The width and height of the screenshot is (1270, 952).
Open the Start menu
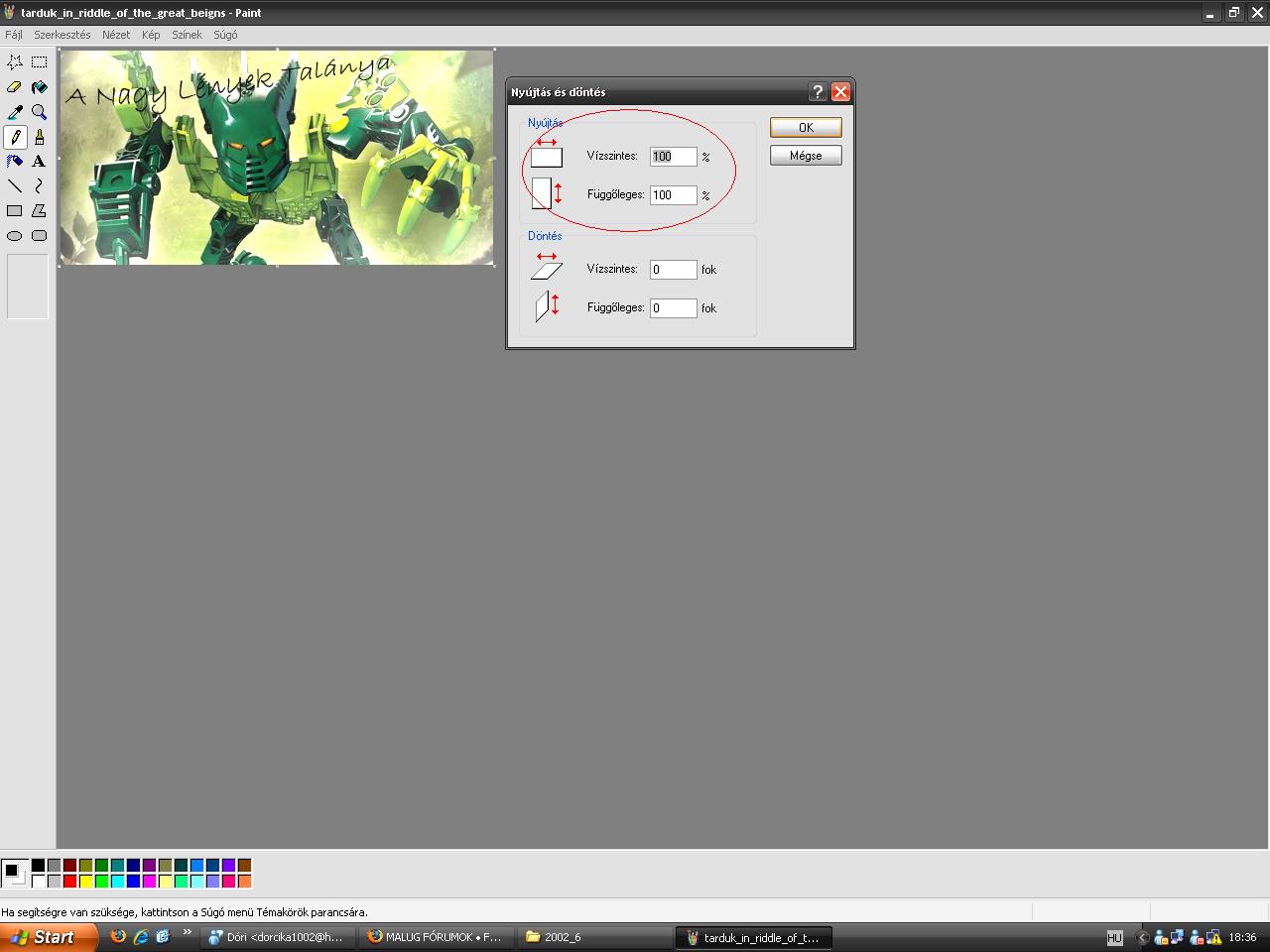49,937
